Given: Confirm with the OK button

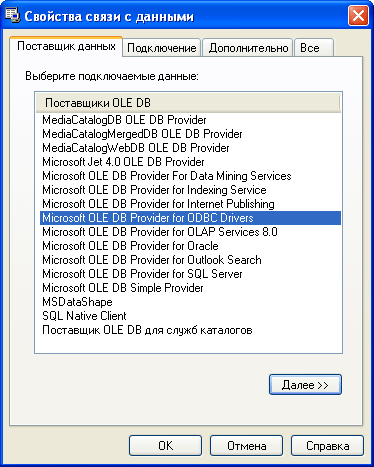Looking at the screenshot, I should tap(165, 446).
